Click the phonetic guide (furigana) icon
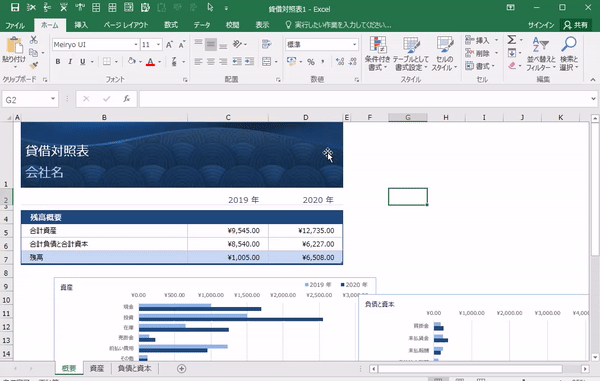Image resolution: width=600 pixels, height=381 pixels. (174, 62)
